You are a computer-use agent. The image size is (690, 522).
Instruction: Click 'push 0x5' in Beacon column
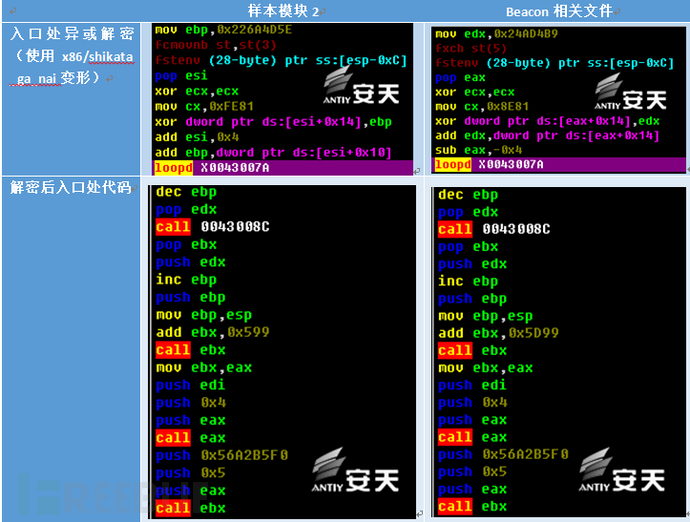click(472, 472)
